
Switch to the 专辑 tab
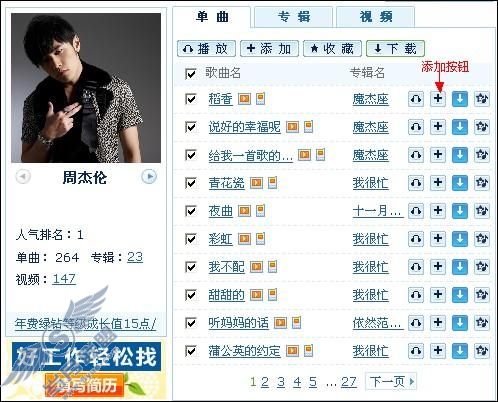pyautogui.click(x=294, y=17)
